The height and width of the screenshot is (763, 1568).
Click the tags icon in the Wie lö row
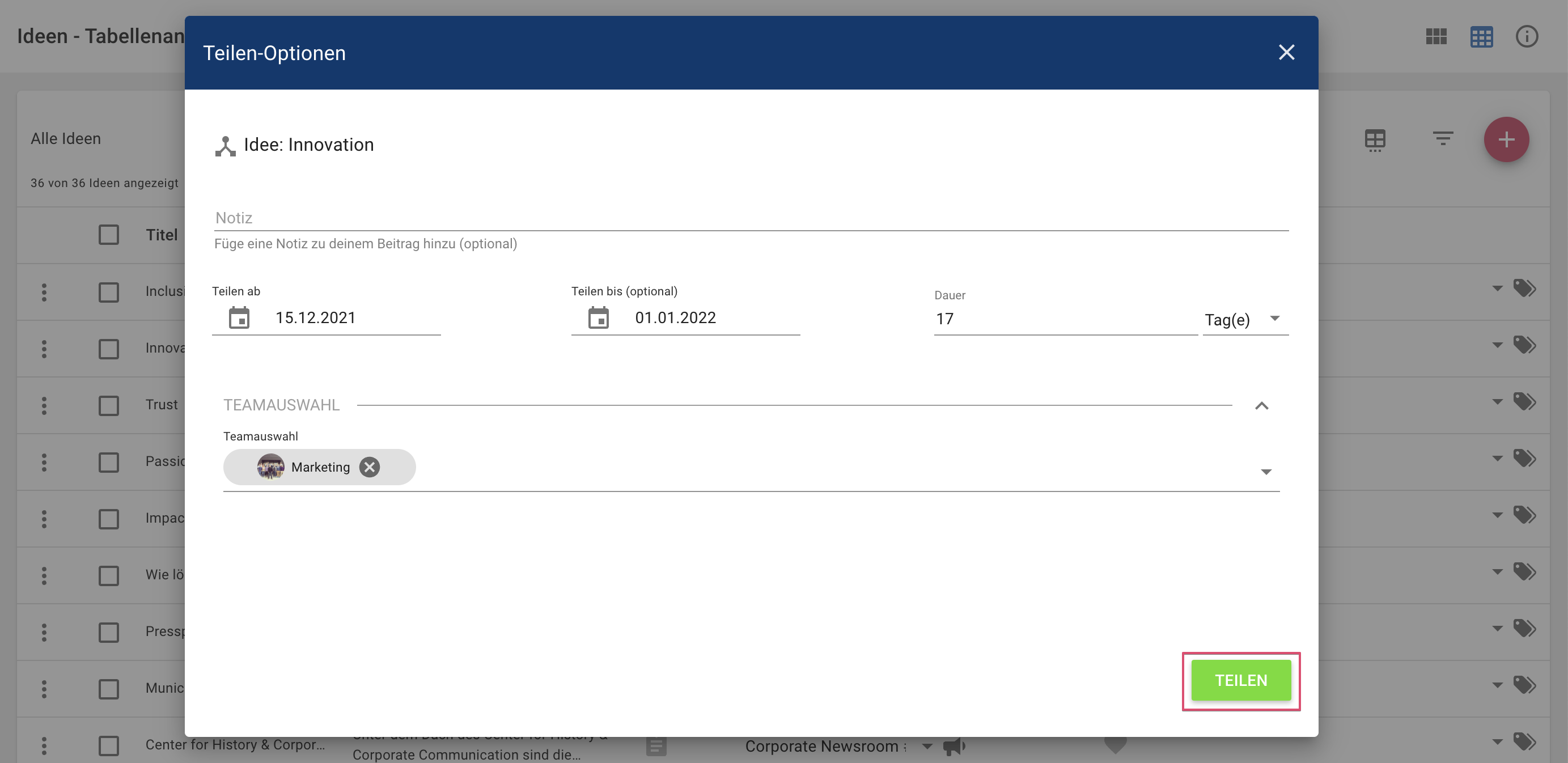(1525, 571)
